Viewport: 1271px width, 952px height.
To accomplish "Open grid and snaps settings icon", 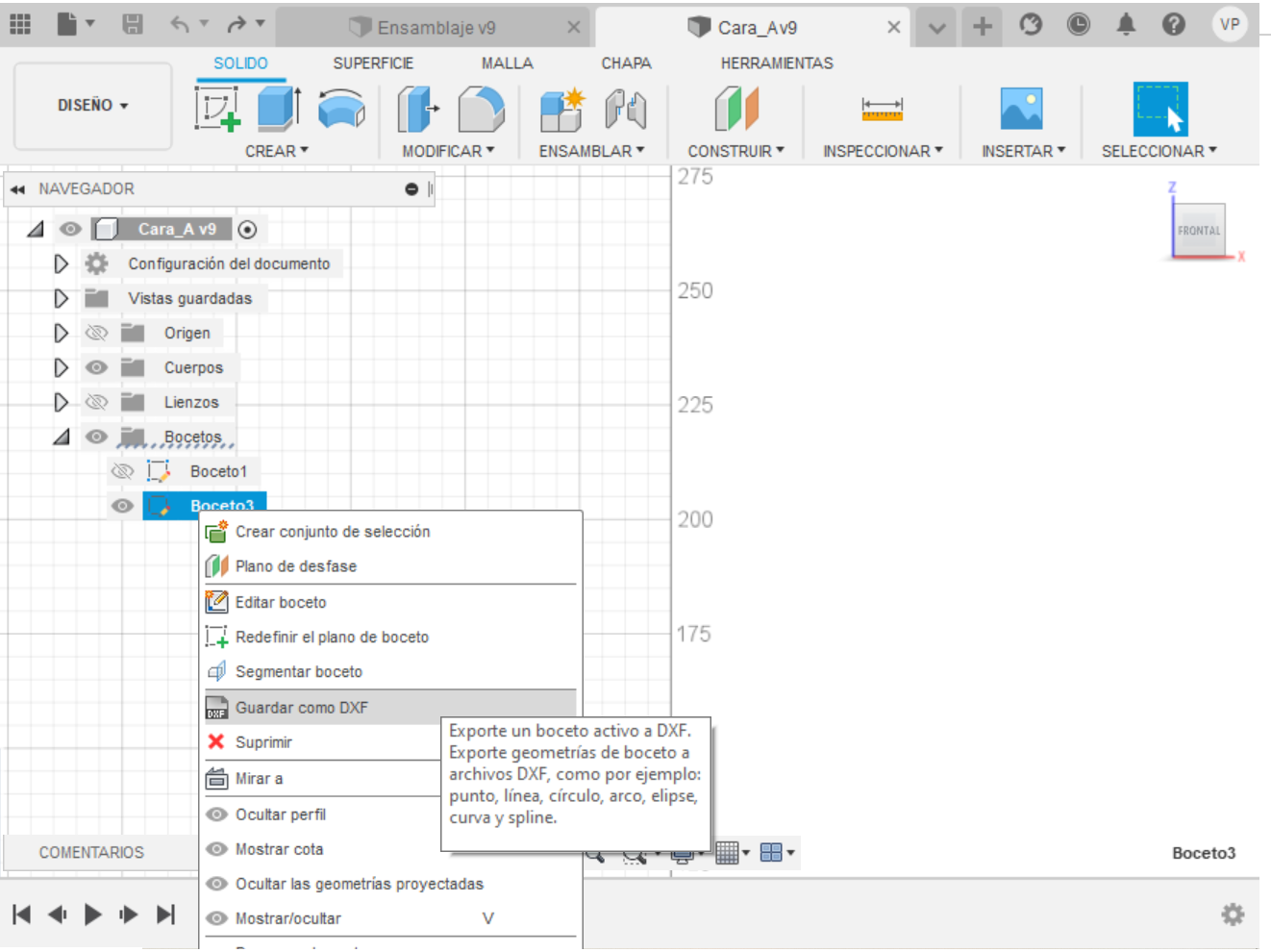I will [x=728, y=852].
